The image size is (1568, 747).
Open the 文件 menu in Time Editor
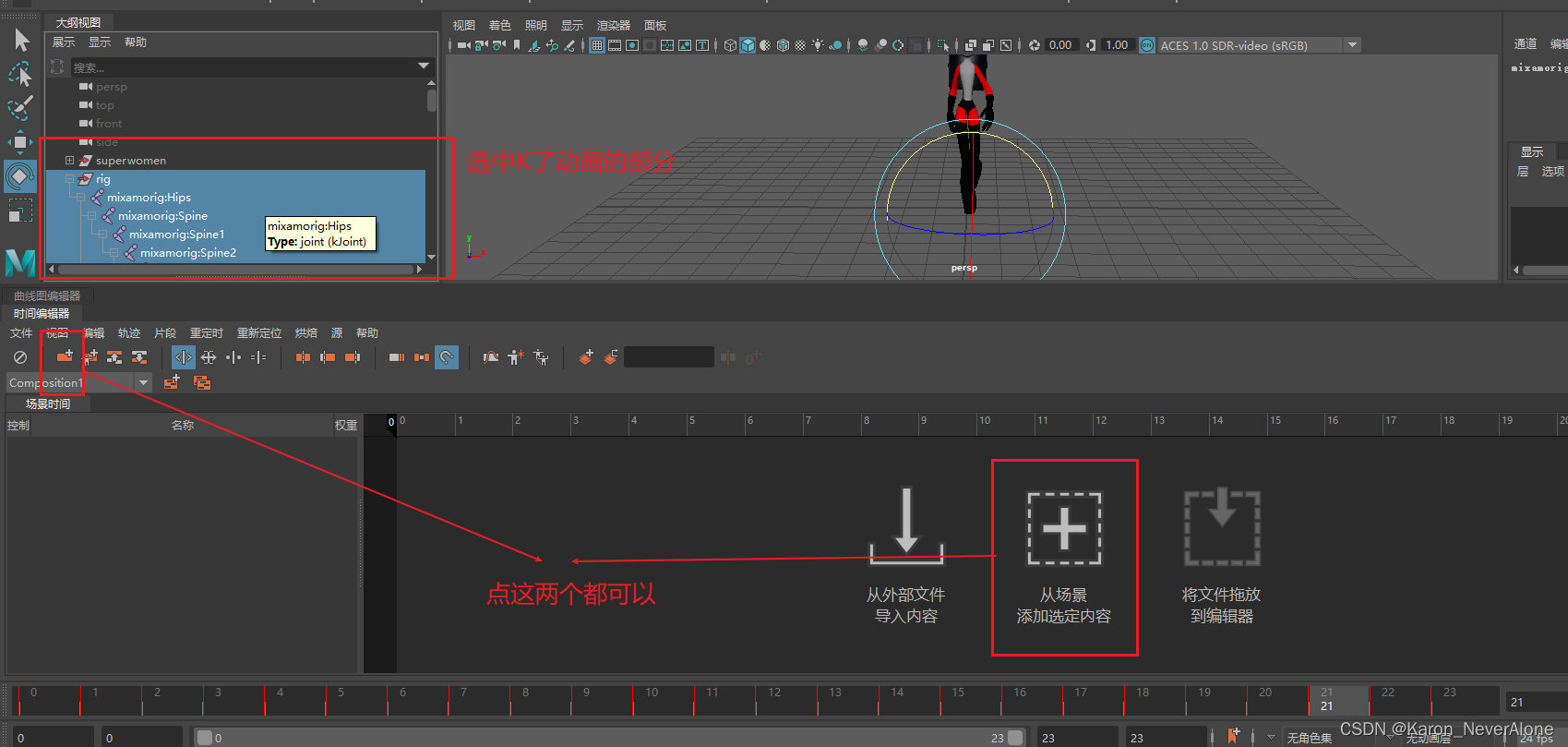21,333
